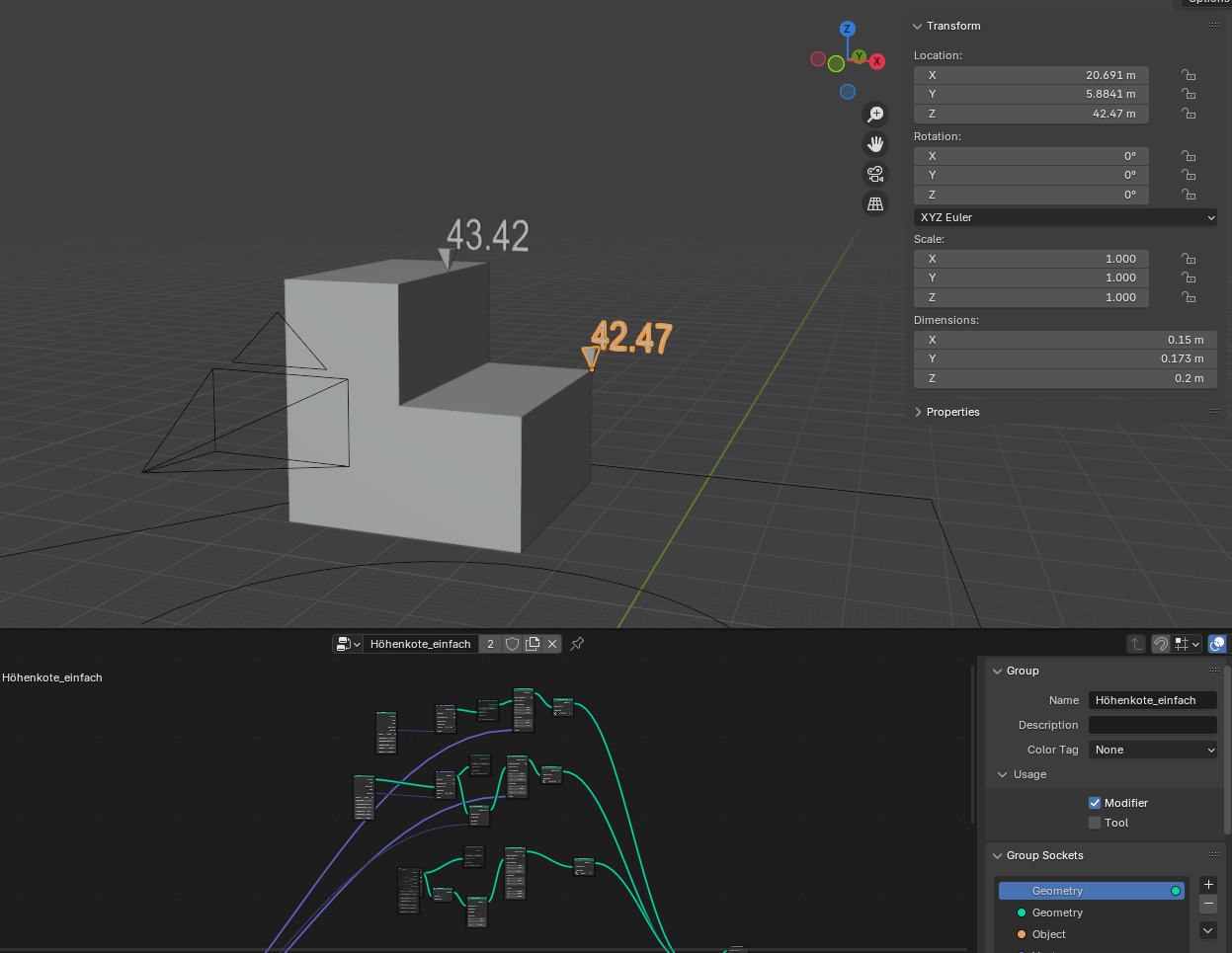Lock the Location Z value

click(1189, 114)
